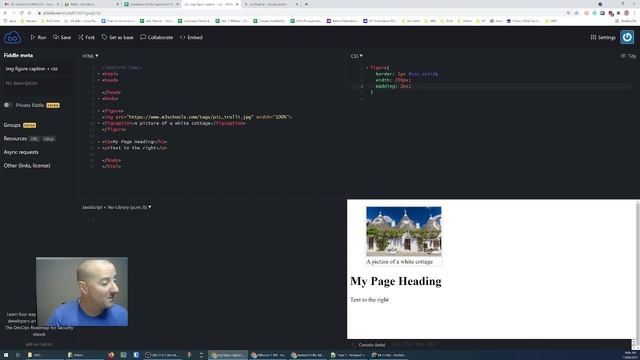Collapse the figure rule in CSS
Viewport: 640px width, 360px height.
tap(367, 68)
